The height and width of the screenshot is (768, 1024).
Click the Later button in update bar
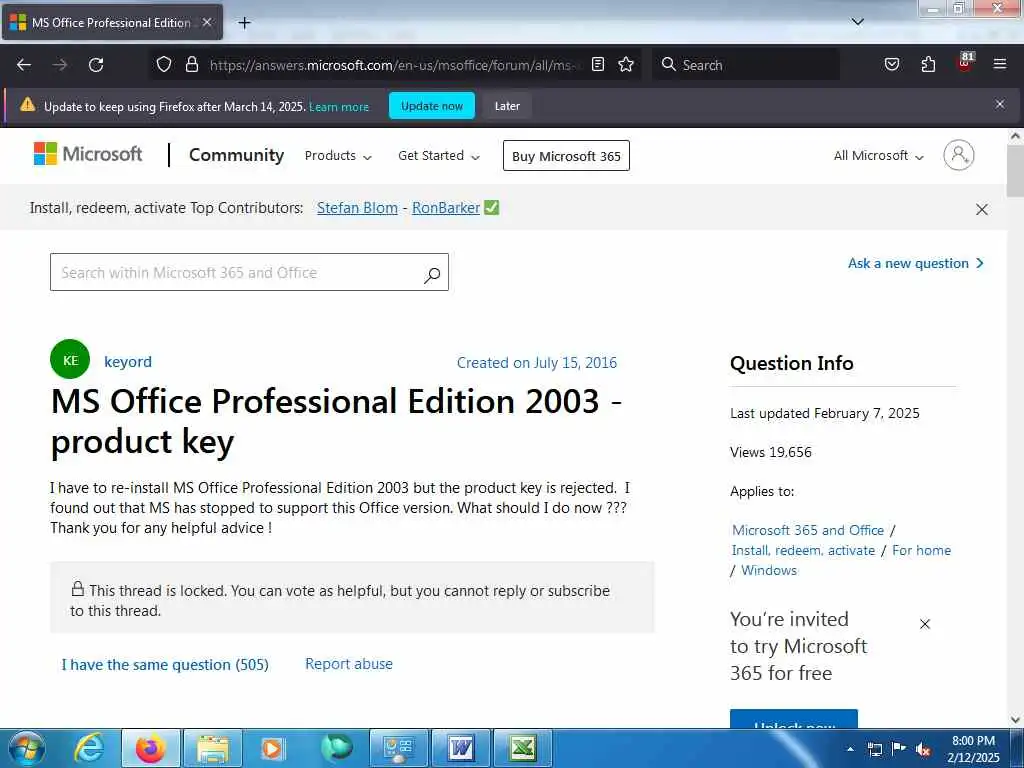pos(507,106)
